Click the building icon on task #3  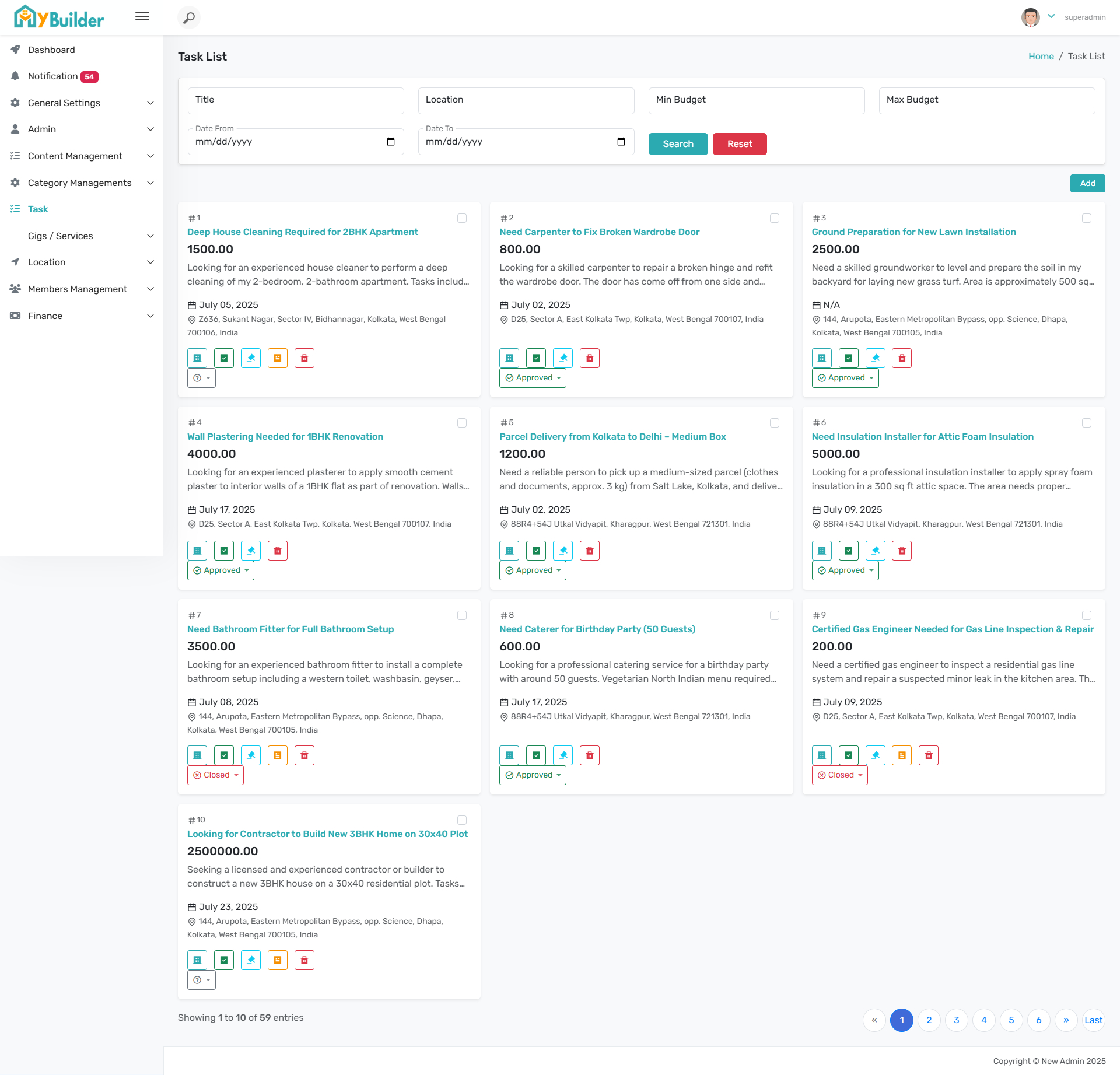(822, 358)
